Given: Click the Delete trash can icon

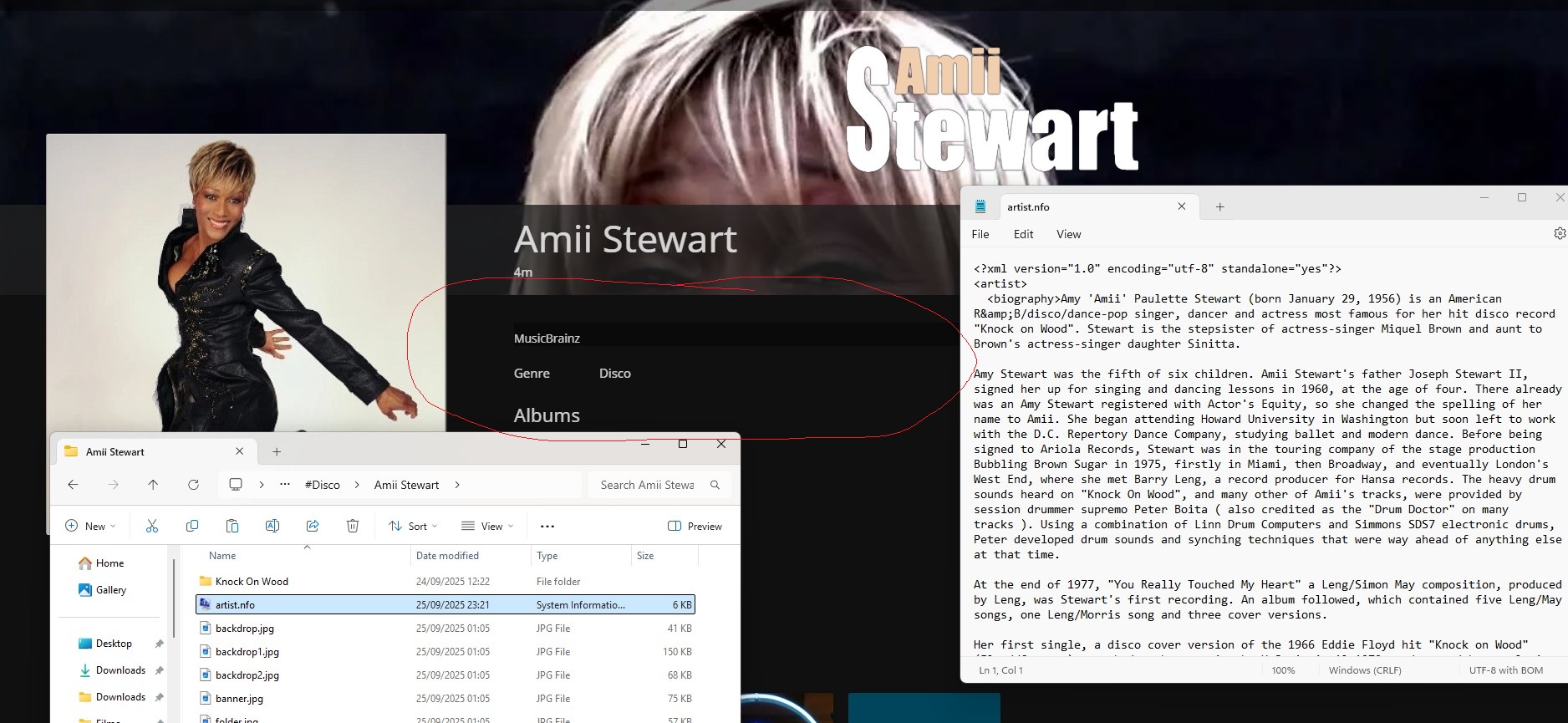Looking at the screenshot, I should (x=353, y=526).
